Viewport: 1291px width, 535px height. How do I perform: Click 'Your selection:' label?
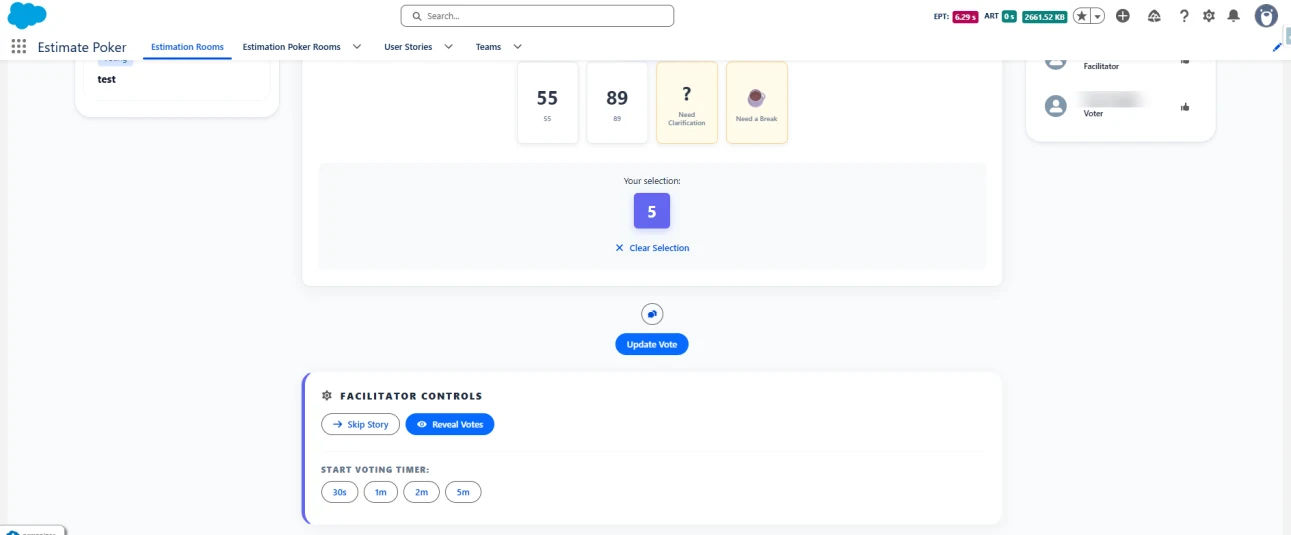pos(652,181)
